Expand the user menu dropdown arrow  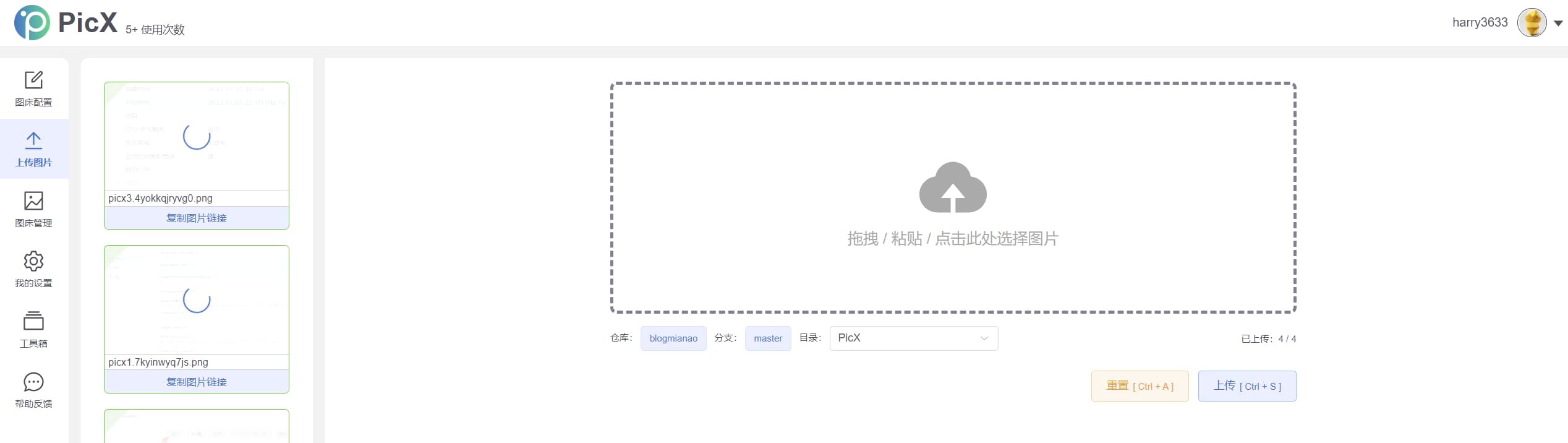point(1558,24)
